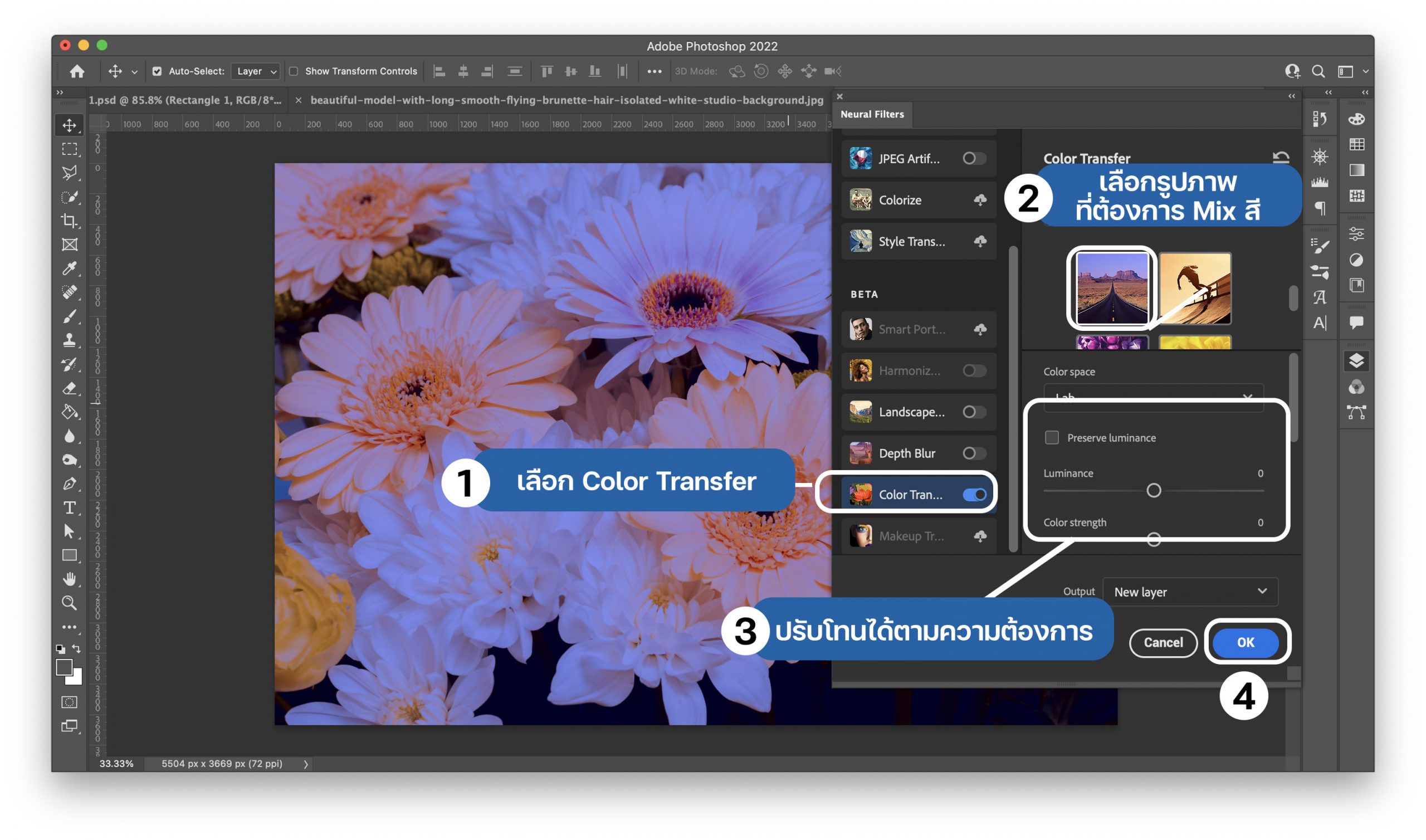The width and height of the screenshot is (1426, 840).
Task: Enable the Depth Blur filter toggle
Action: point(974,453)
